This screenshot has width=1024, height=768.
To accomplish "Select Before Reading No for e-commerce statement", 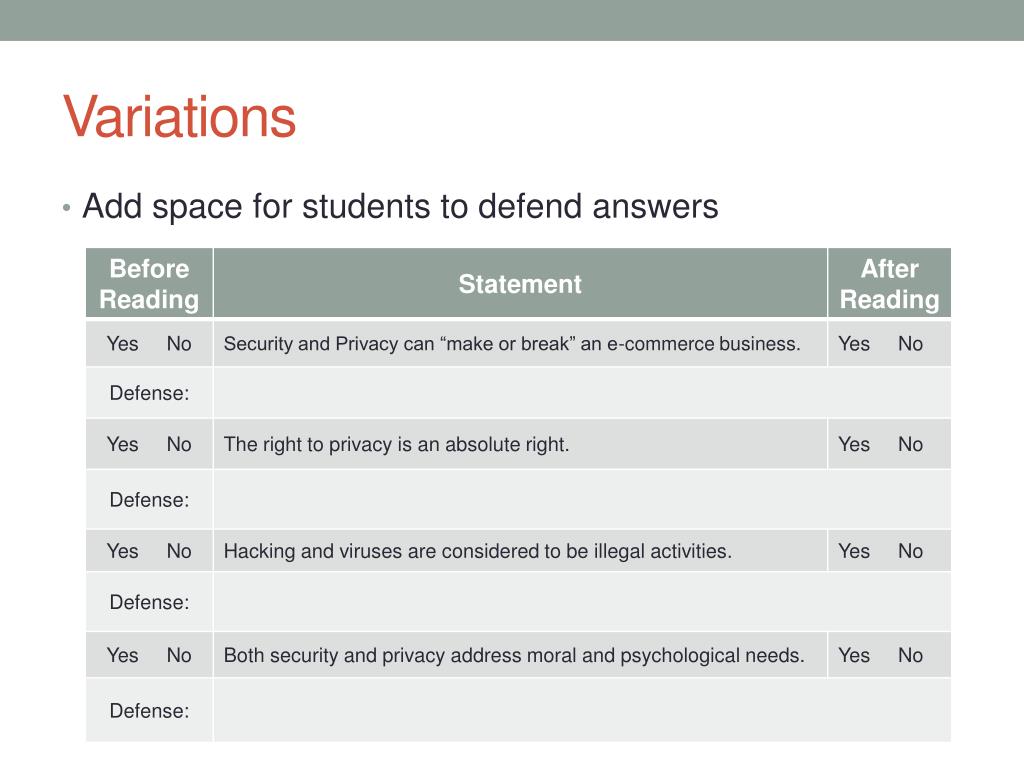I will pos(179,344).
